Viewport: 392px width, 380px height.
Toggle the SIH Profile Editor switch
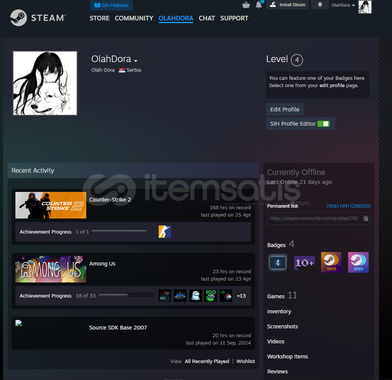tap(323, 124)
